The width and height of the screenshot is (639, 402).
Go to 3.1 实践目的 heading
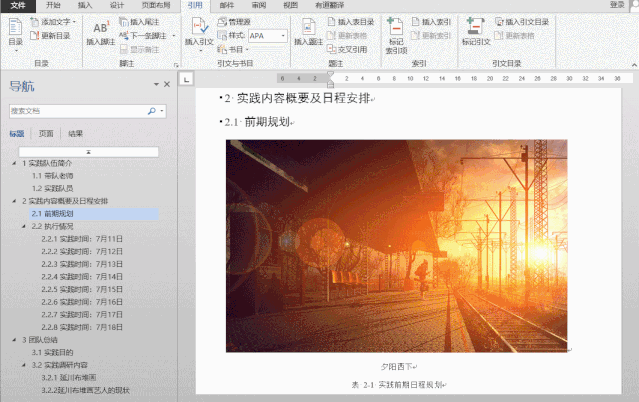[53, 352]
